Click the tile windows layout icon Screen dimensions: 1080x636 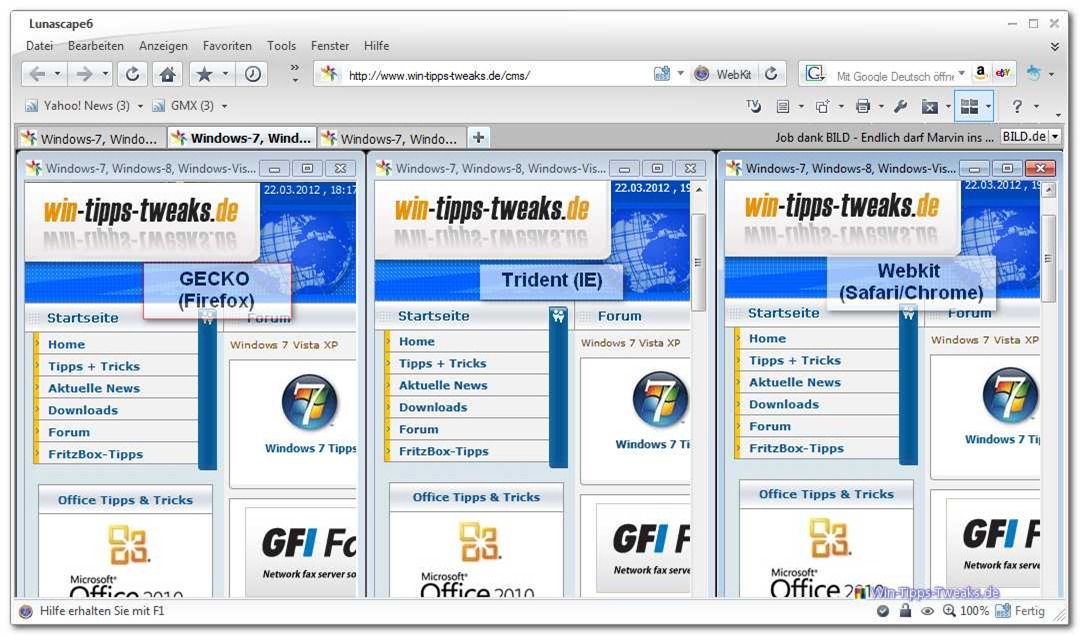tap(969, 106)
